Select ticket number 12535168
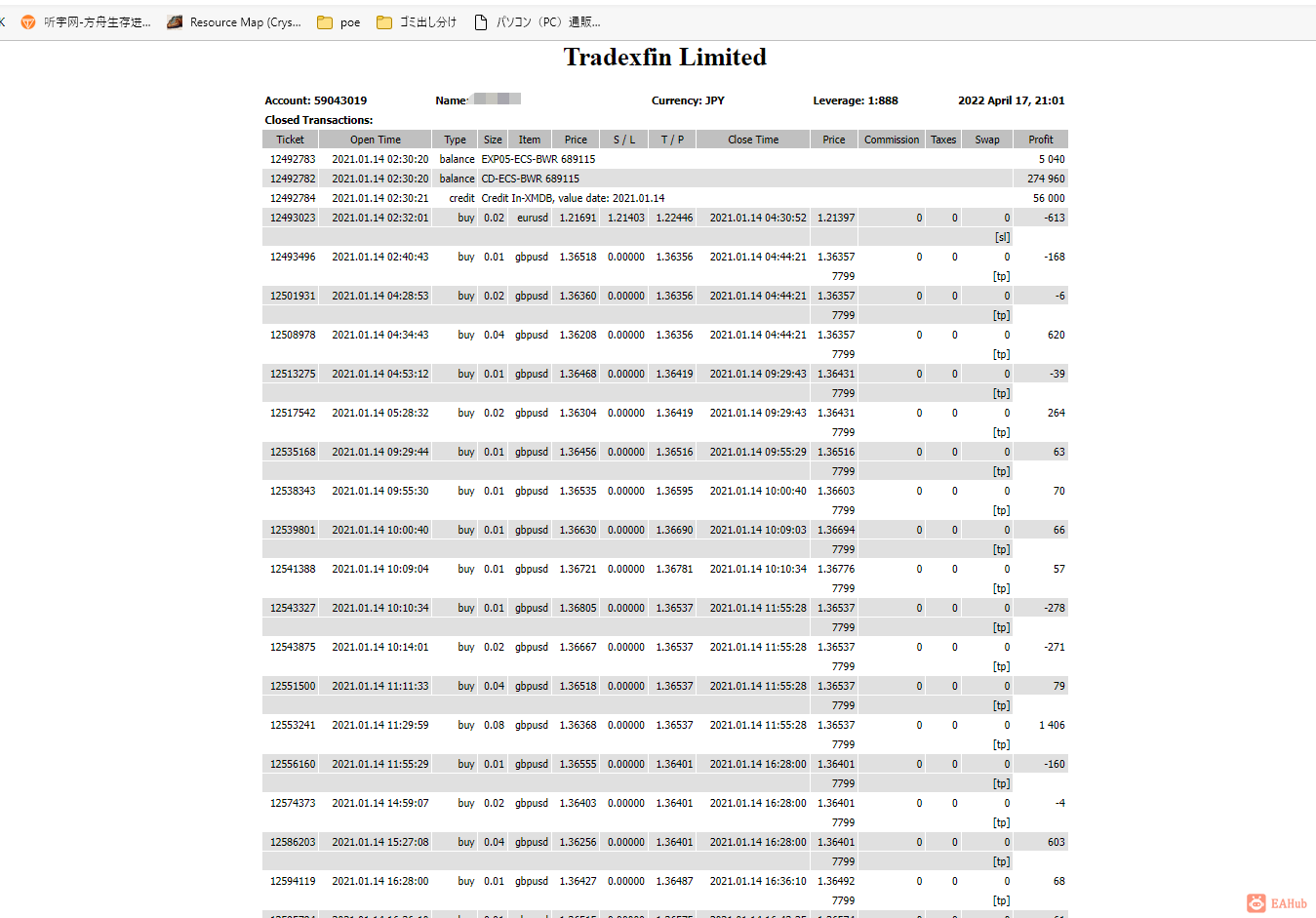Viewport: 1316px width, 918px height. pos(293,452)
